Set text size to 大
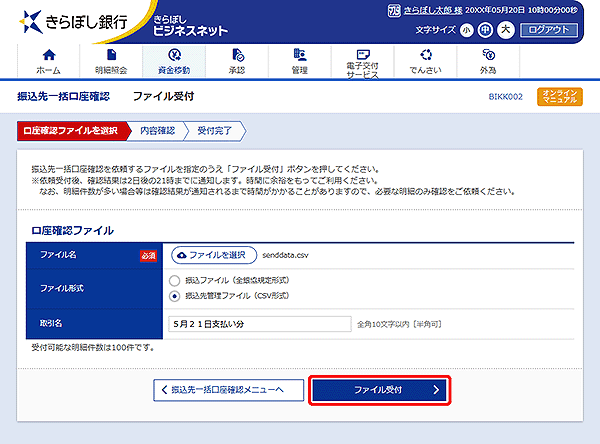Image resolution: width=600 pixels, height=444 pixels. click(x=505, y=29)
